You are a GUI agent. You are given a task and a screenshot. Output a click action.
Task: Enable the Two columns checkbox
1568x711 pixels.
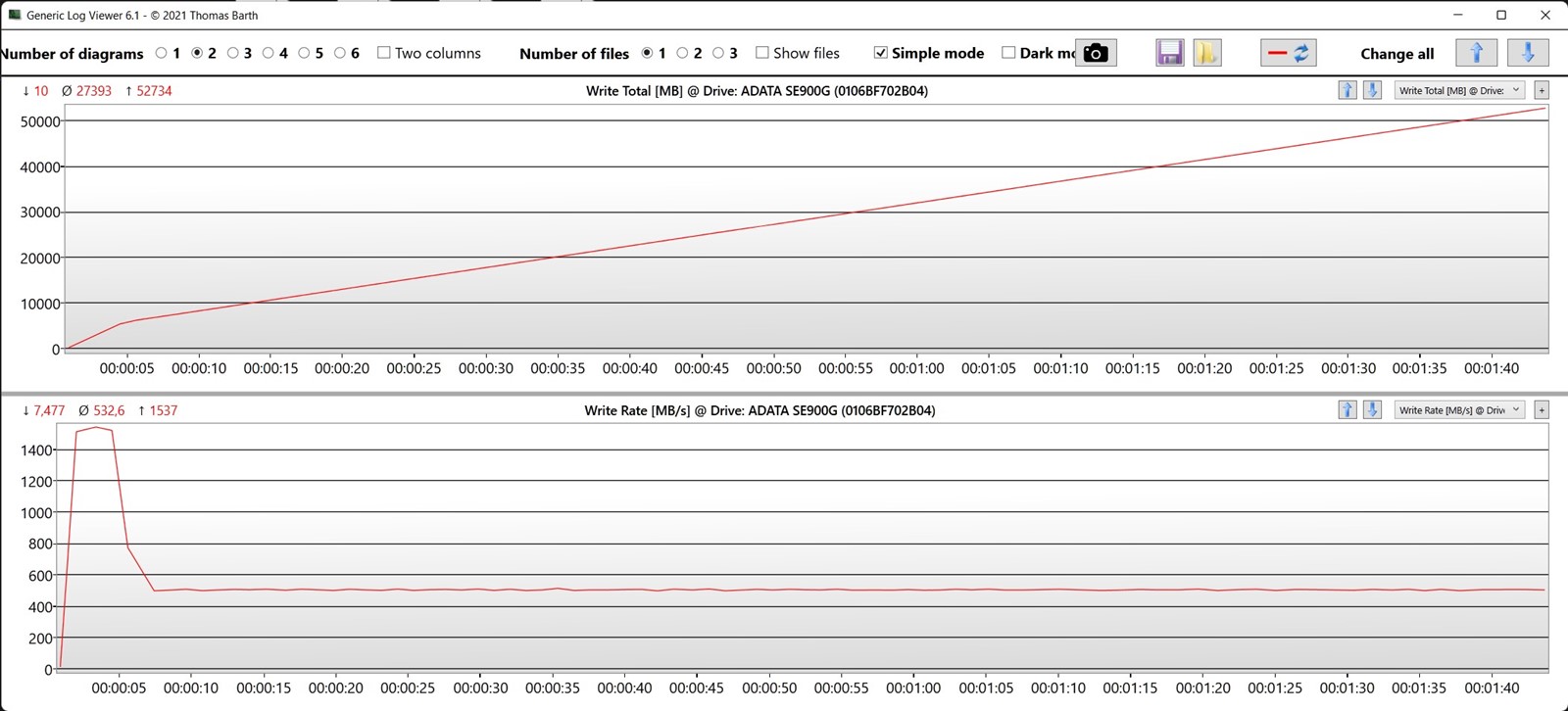tap(384, 53)
